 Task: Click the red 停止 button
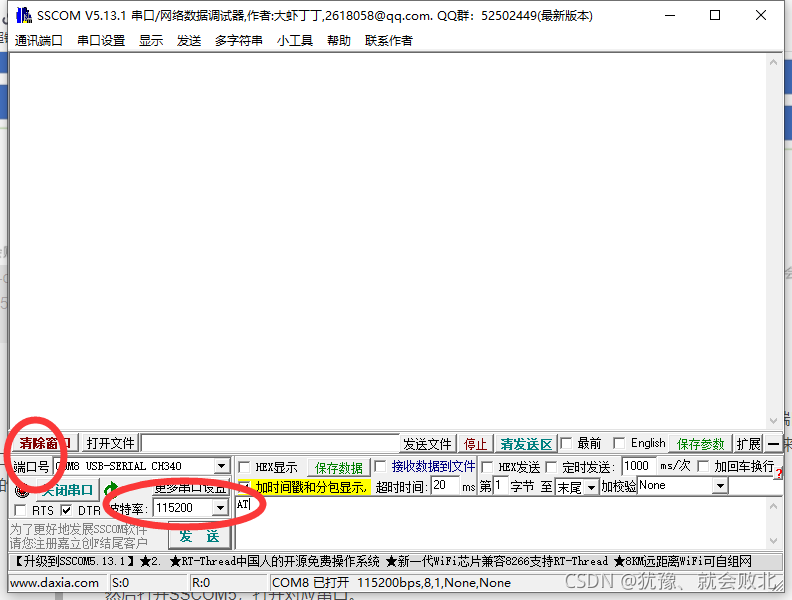[475, 444]
